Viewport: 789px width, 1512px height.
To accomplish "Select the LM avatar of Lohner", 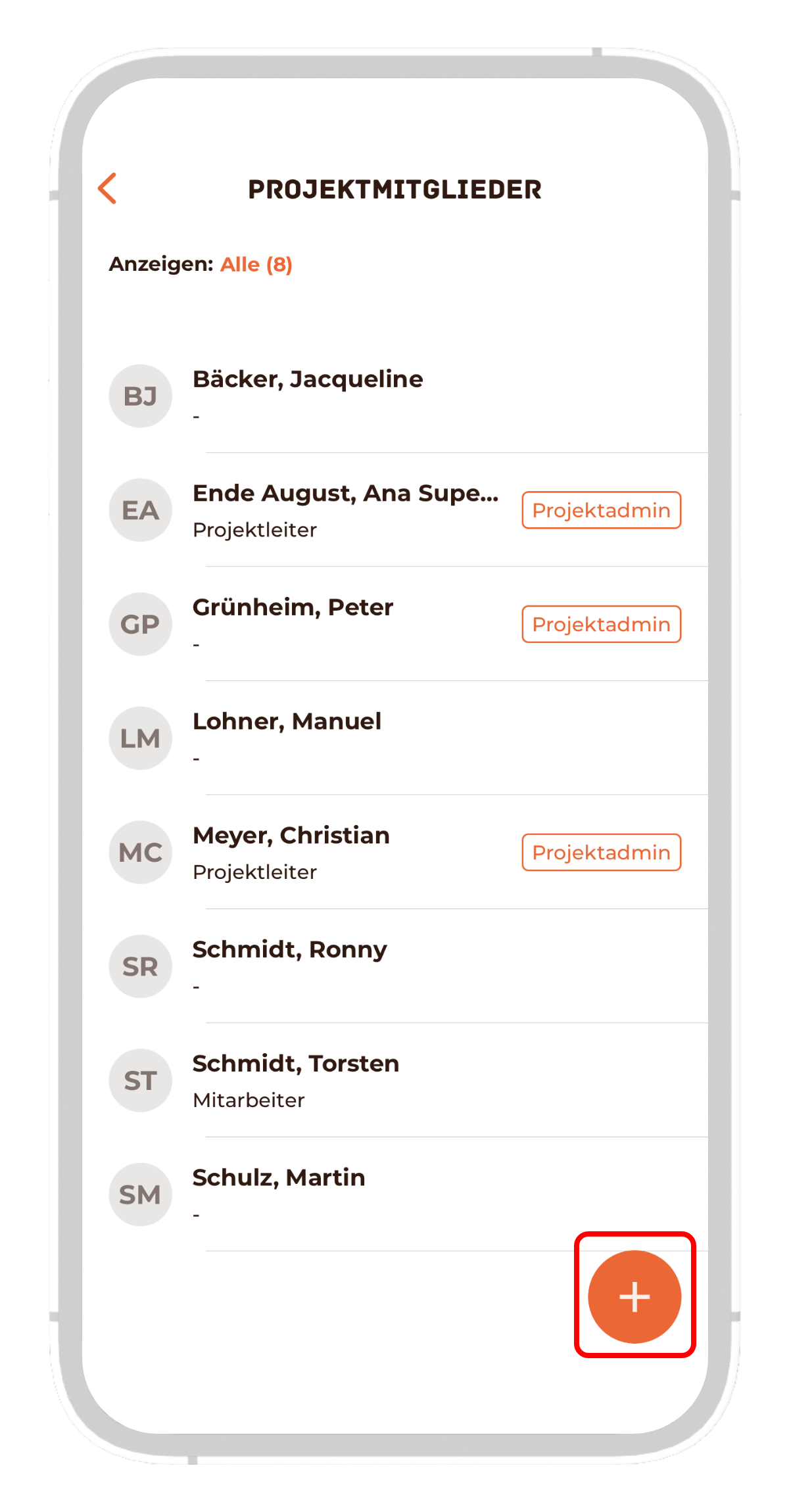I will coord(140,738).
